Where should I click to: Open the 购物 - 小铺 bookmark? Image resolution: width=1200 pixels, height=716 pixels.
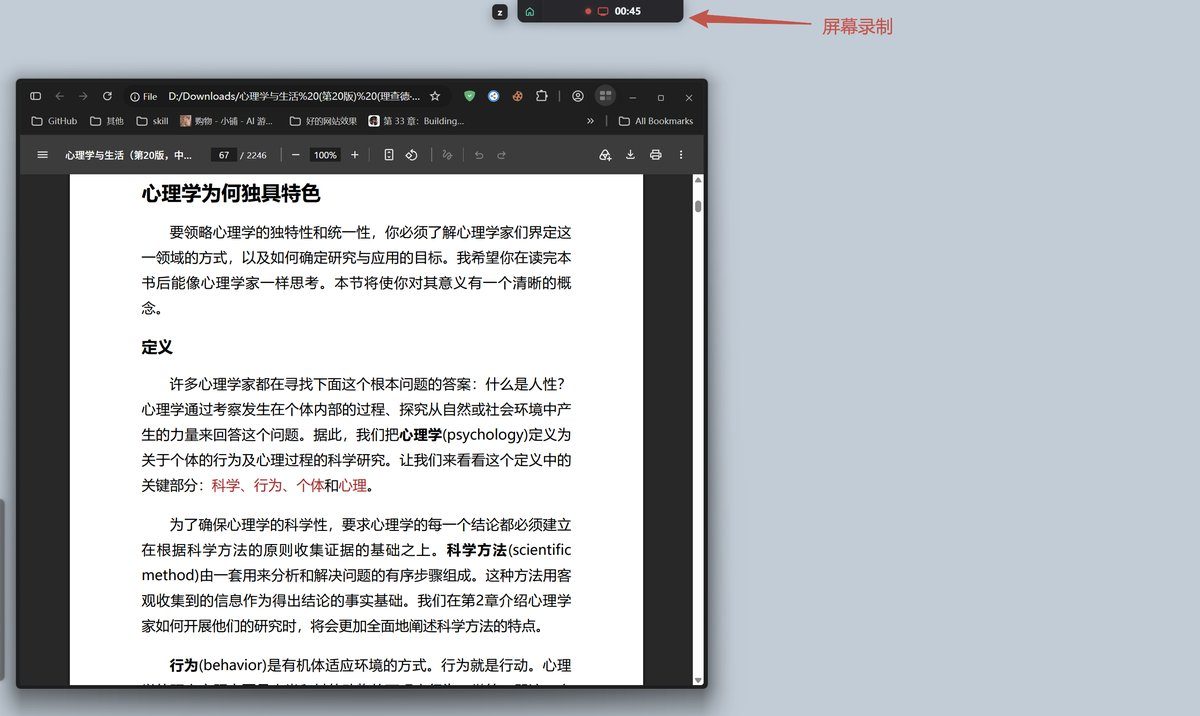(x=226, y=121)
